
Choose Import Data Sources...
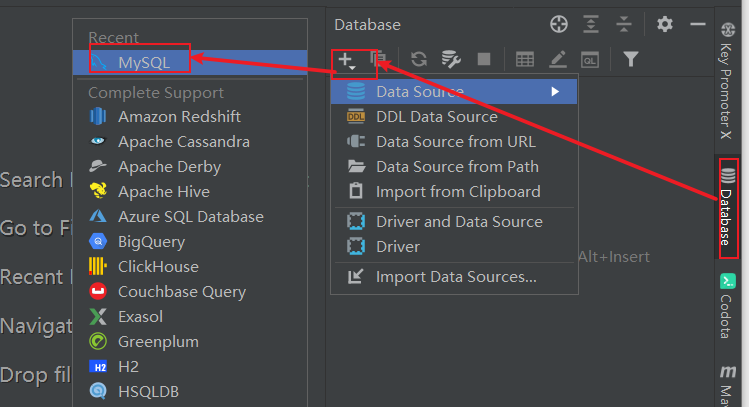(x=454, y=277)
